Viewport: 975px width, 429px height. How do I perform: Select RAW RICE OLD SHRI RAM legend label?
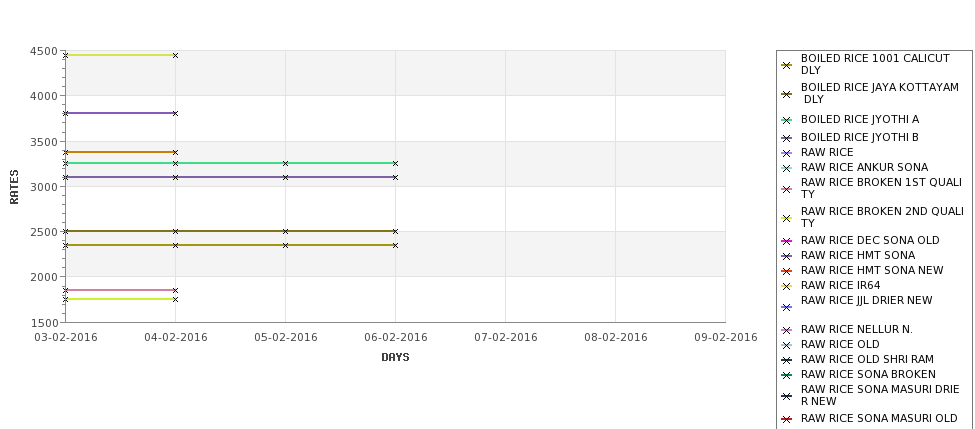pyautogui.click(x=867, y=359)
